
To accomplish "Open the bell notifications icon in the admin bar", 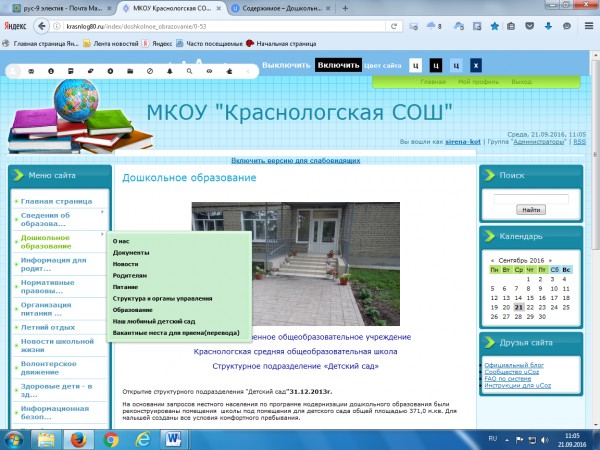I will [170, 71].
